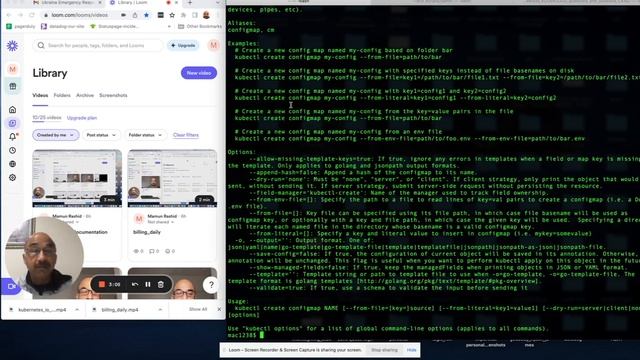Open the Created by me filter dropdown
640x360 pixels.
click(x=56, y=135)
